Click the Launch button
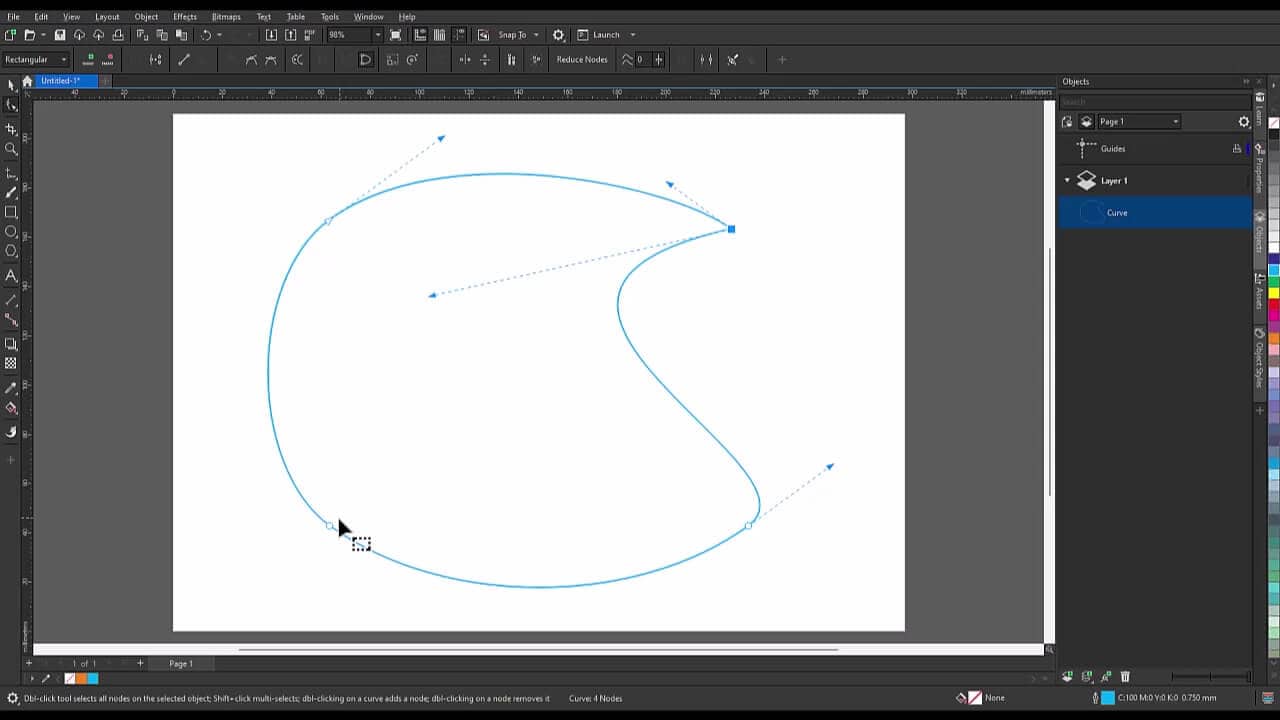Screen dimensions: 1280x720 (606, 35)
